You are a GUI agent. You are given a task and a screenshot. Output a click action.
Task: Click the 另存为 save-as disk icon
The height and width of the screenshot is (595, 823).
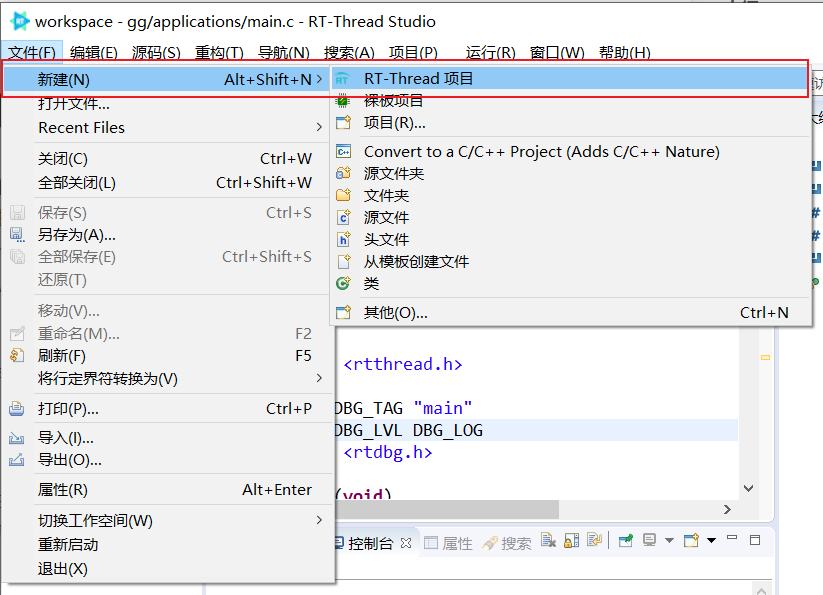(x=17, y=235)
